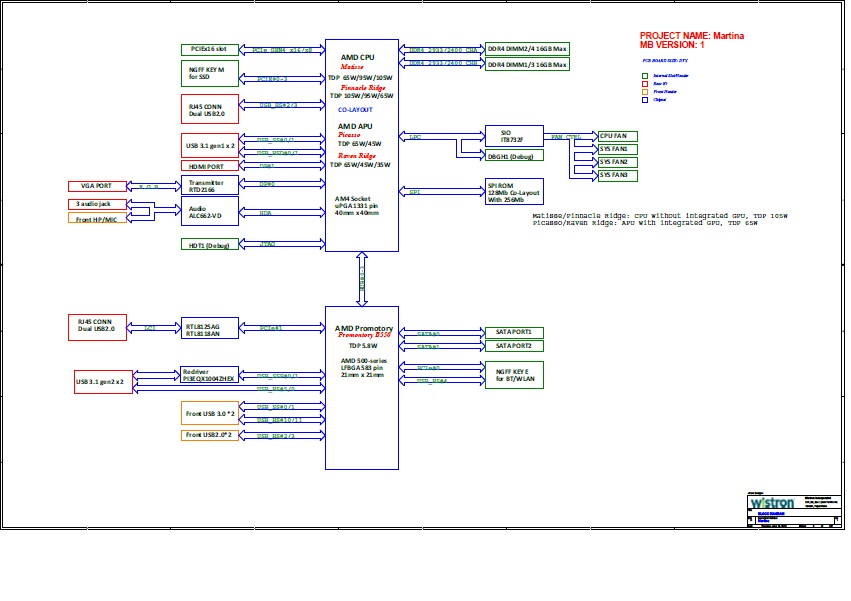Select the SATA PORT1 block
Viewport: 851px width, 601px height.
click(x=514, y=332)
